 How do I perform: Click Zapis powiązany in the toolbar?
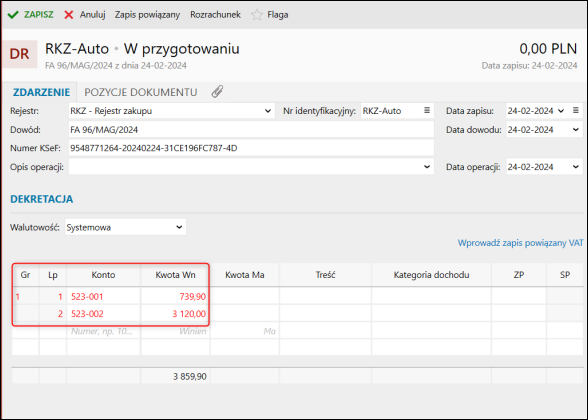(x=147, y=15)
